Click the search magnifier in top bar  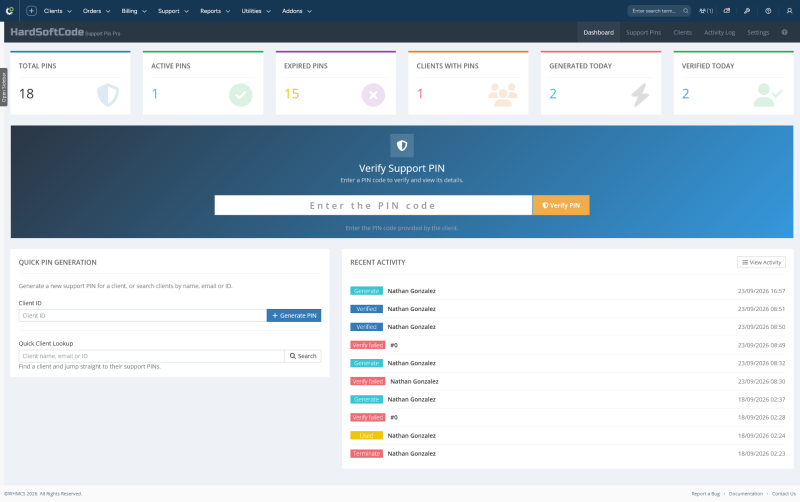pyautogui.click(x=686, y=11)
